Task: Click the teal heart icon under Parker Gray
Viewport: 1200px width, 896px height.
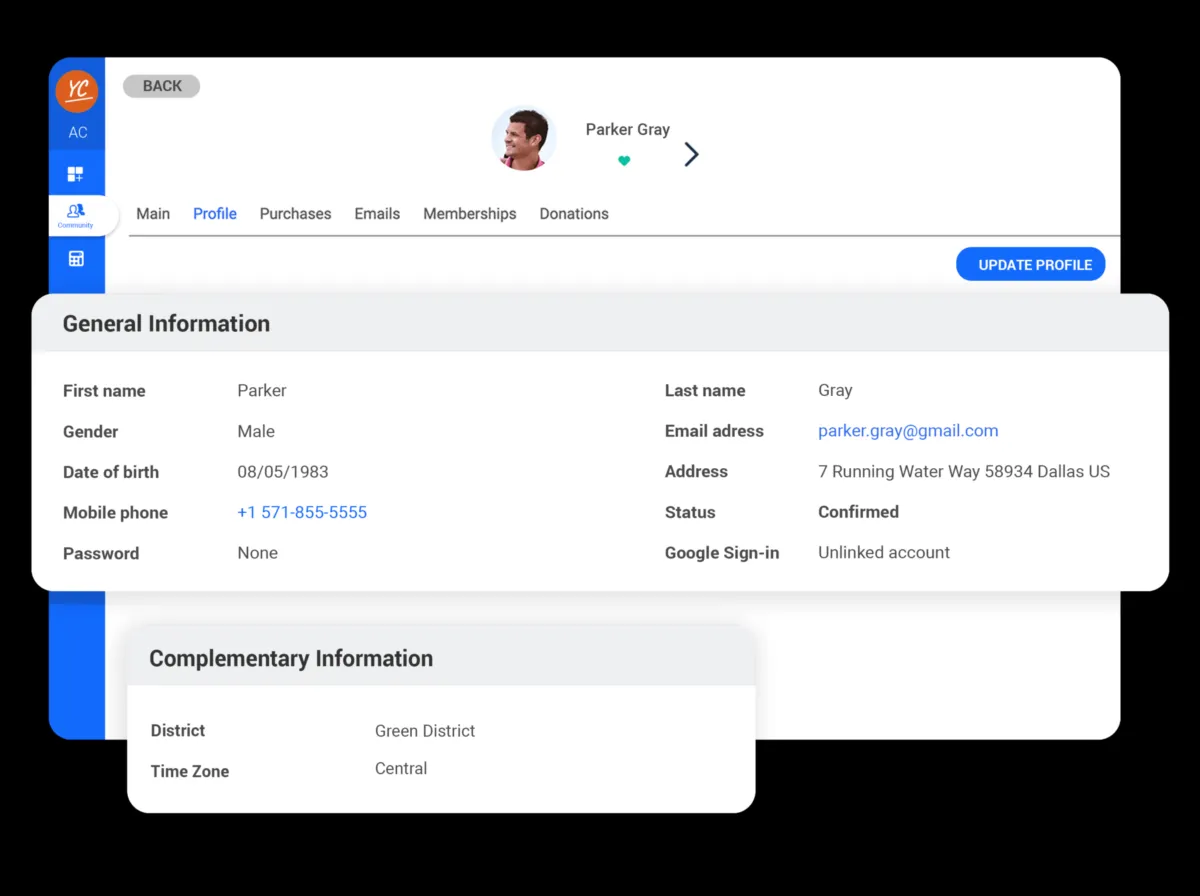Action: click(624, 160)
